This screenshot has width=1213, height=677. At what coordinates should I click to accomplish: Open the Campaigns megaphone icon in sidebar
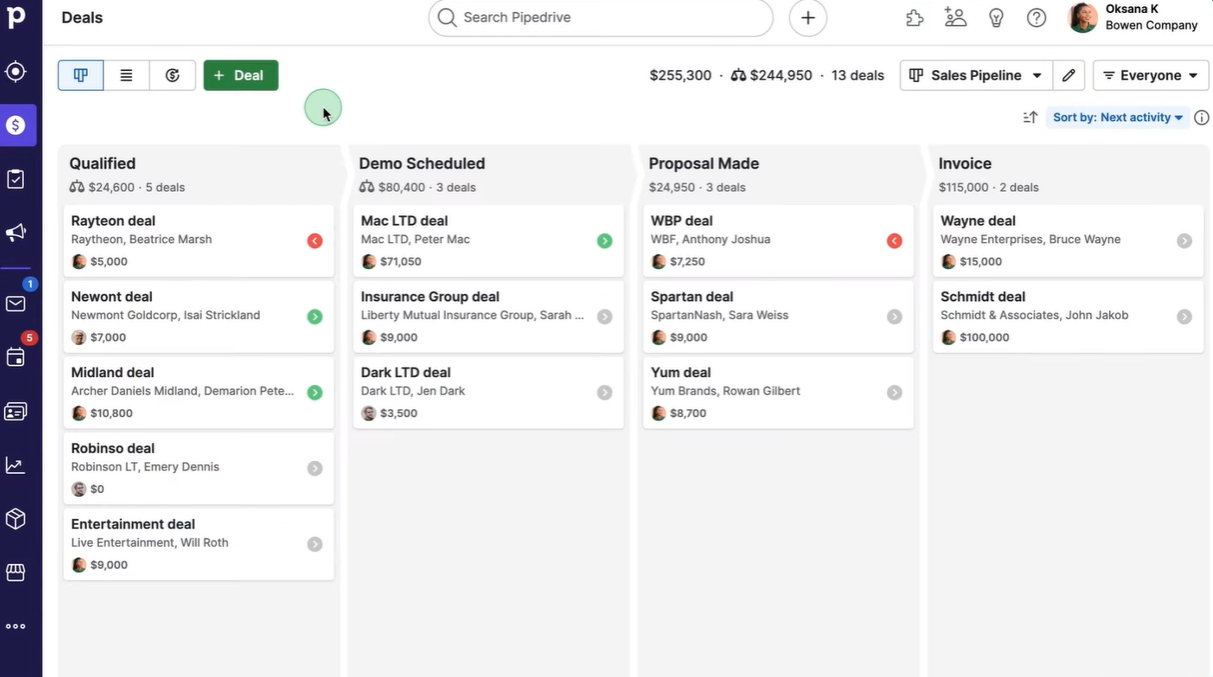(15, 232)
